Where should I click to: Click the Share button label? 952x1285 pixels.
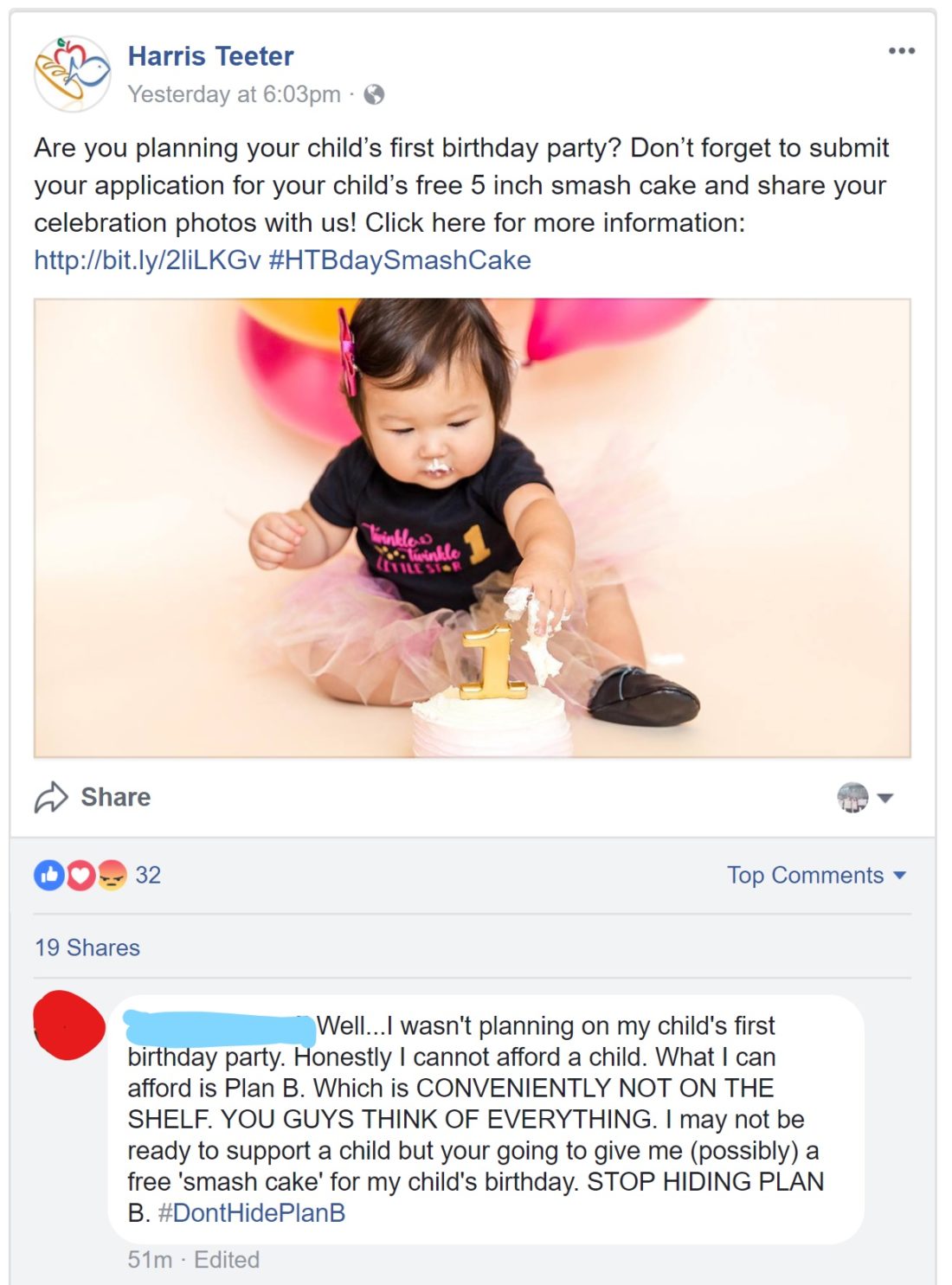pos(116,797)
